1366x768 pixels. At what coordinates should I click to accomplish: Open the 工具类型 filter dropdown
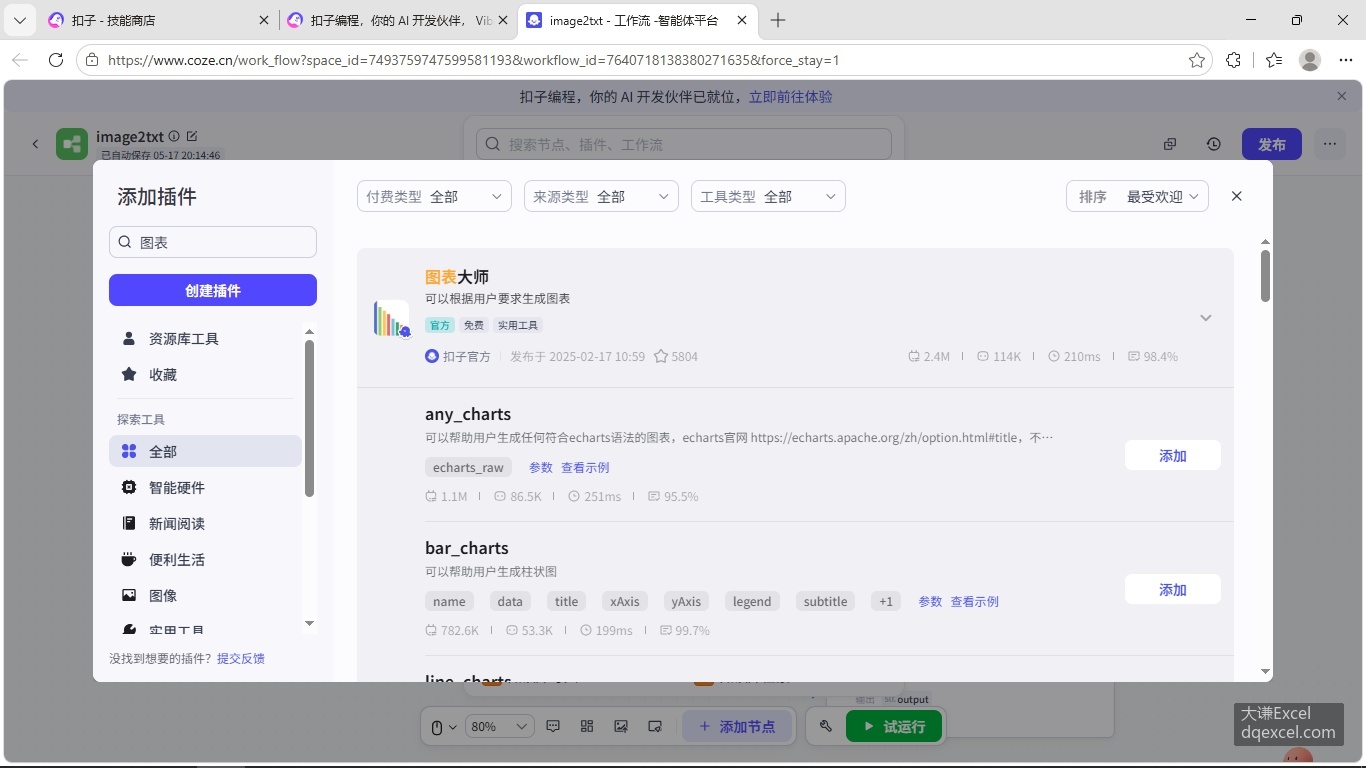click(768, 196)
